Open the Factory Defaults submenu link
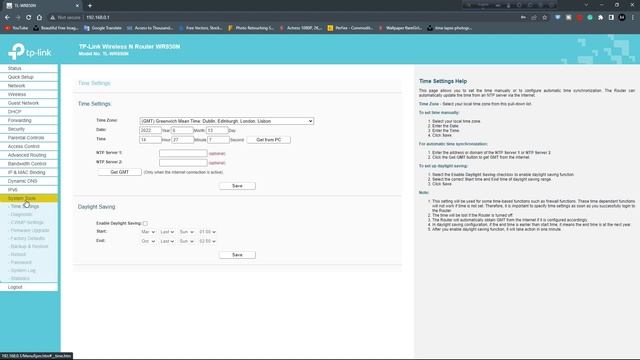Image resolution: width=640 pixels, height=360 pixels. click(27, 238)
